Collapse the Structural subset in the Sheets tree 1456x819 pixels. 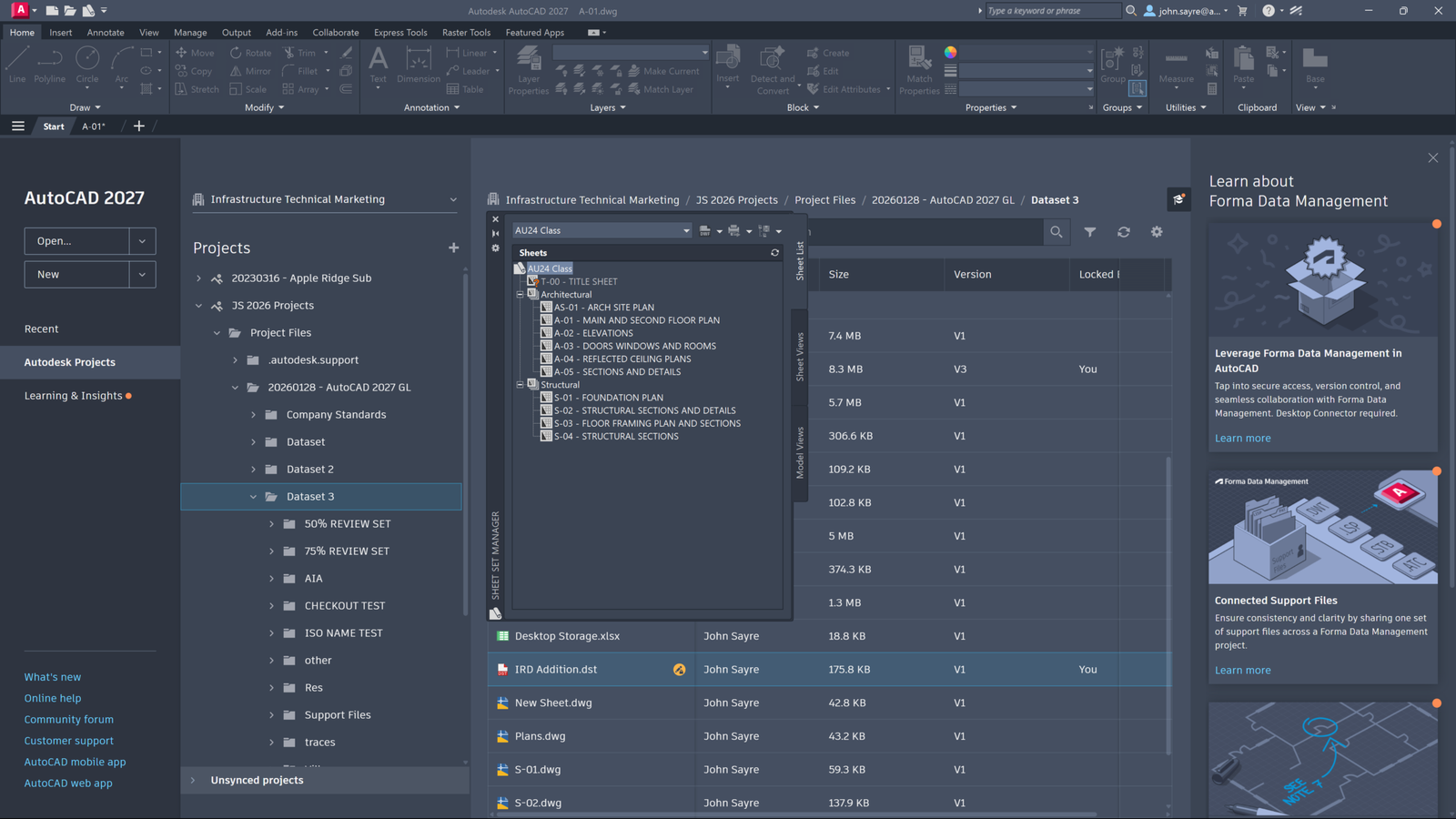(x=520, y=384)
